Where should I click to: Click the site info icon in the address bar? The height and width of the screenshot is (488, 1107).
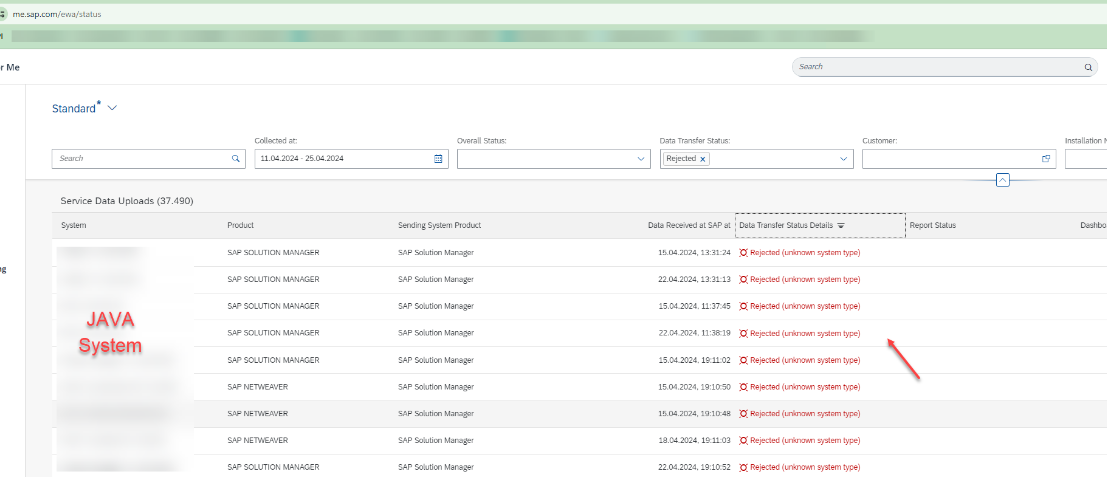tap(3, 14)
